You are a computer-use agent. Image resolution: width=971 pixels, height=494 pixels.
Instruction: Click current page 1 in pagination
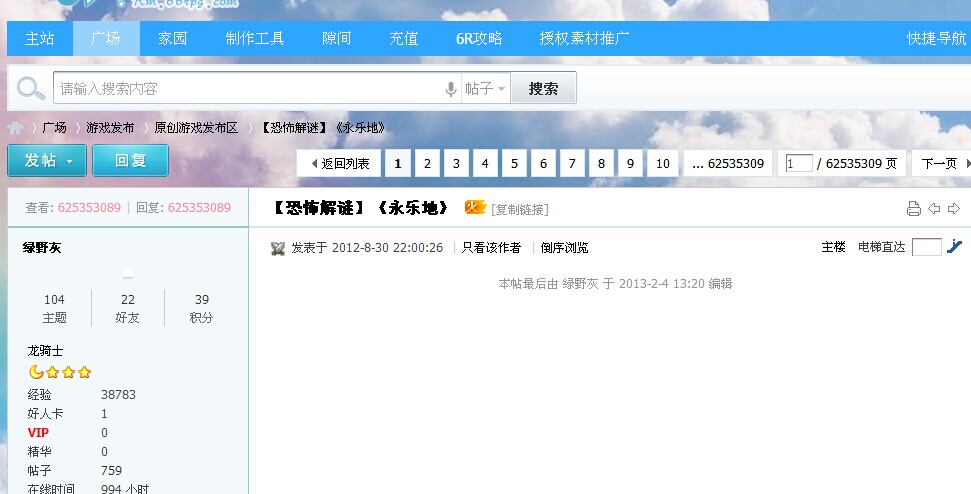[398, 163]
